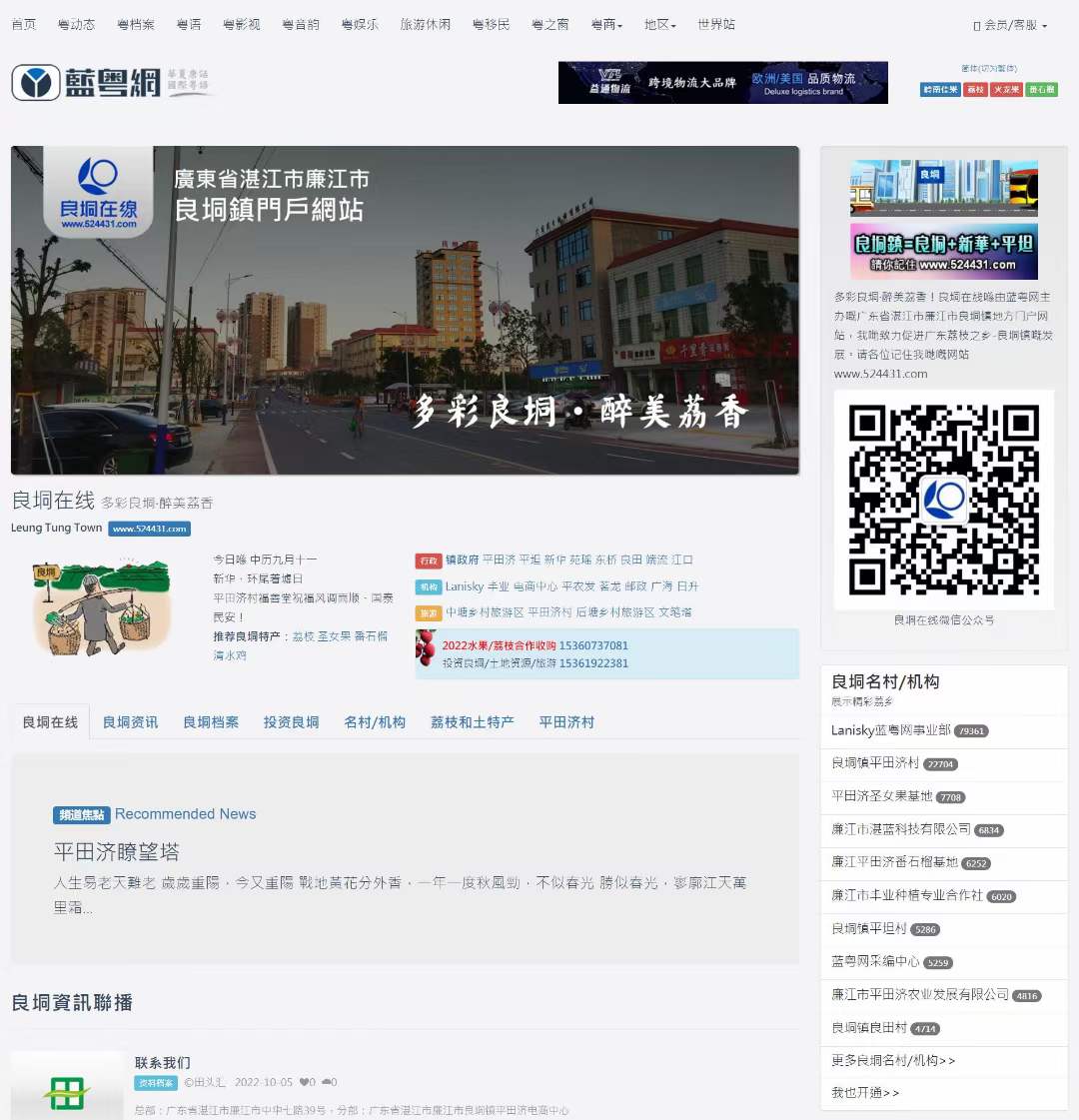
Task: Select the 荔枝和土特产 tab
Action: [472, 722]
